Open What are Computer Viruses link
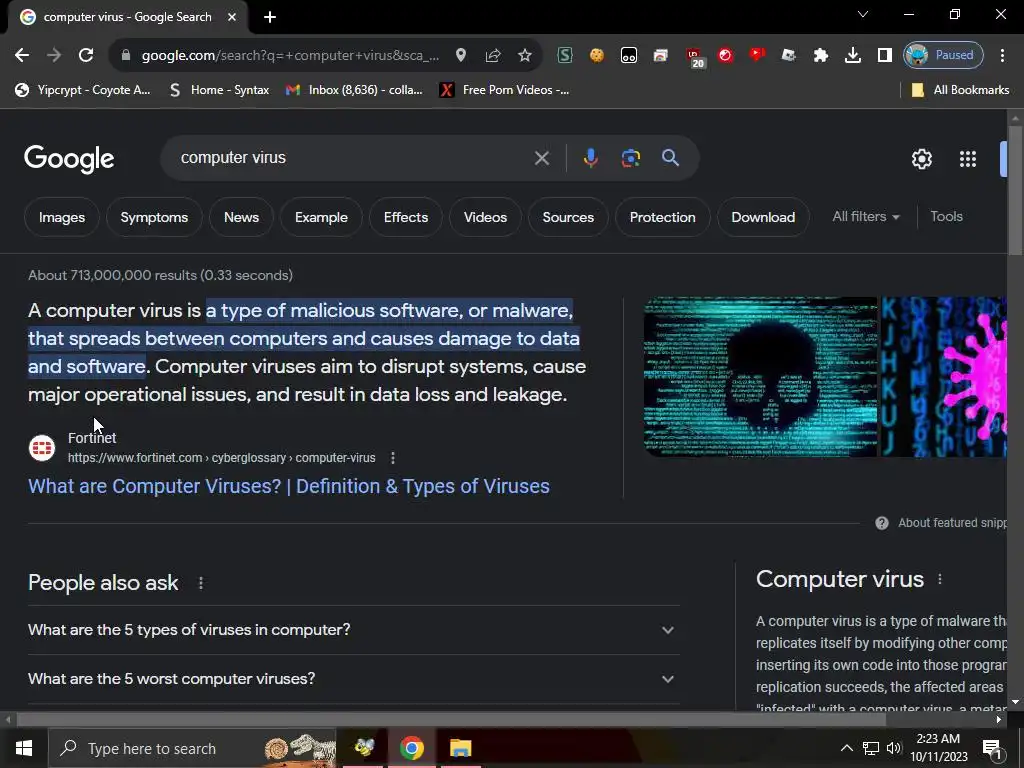 point(289,487)
